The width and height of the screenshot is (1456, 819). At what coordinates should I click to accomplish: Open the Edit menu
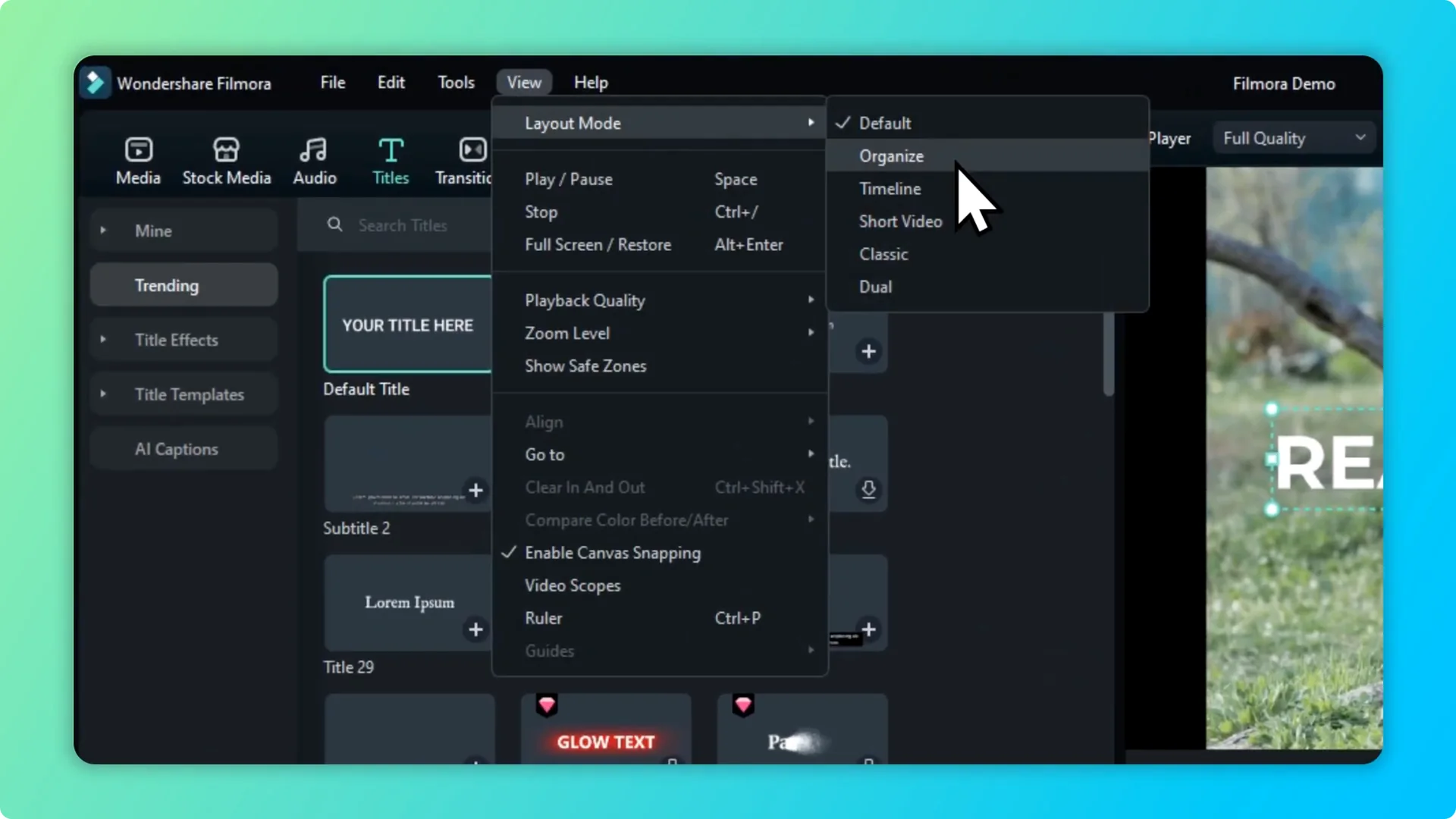(391, 82)
